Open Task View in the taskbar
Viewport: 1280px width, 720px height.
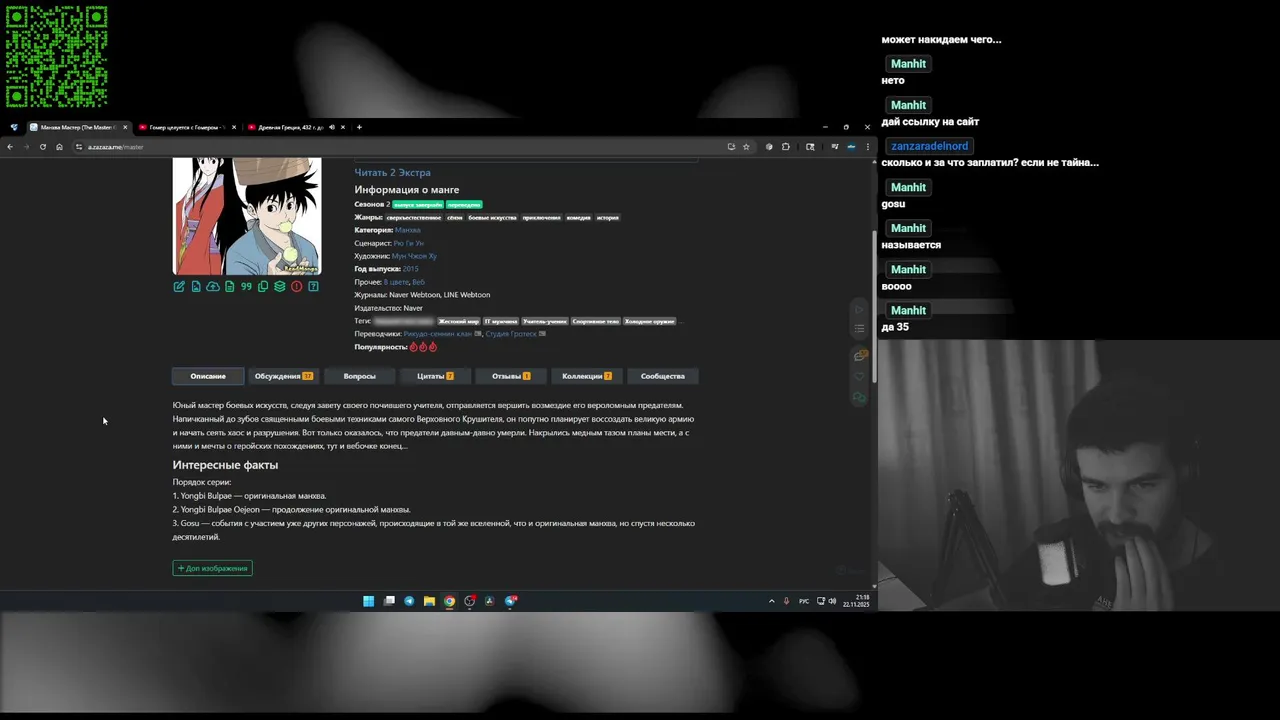click(389, 601)
